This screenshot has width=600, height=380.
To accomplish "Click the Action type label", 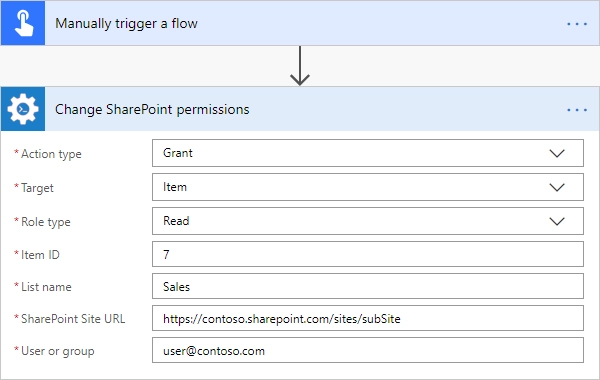I will click(51, 154).
